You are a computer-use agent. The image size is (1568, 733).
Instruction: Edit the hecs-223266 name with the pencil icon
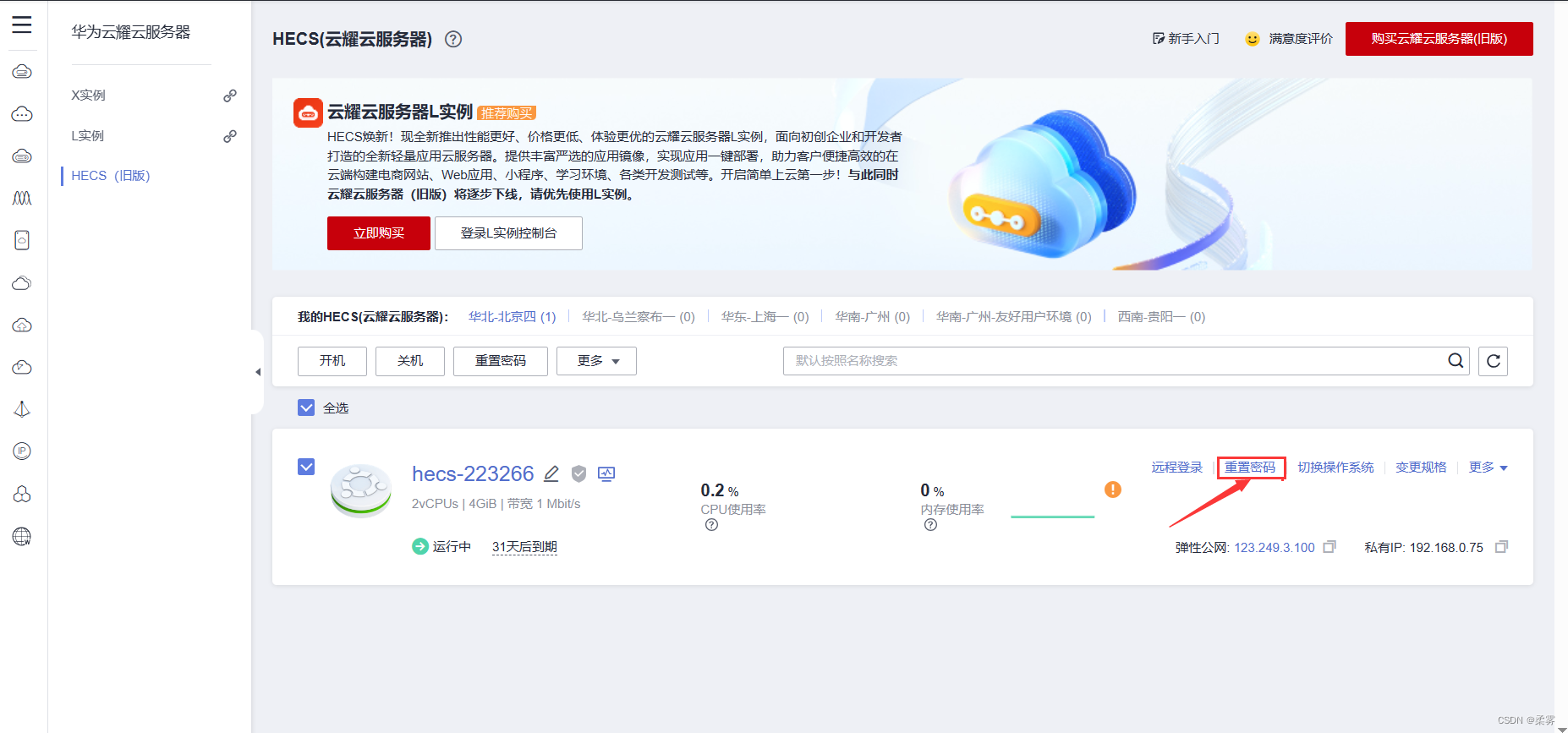(551, 473)
